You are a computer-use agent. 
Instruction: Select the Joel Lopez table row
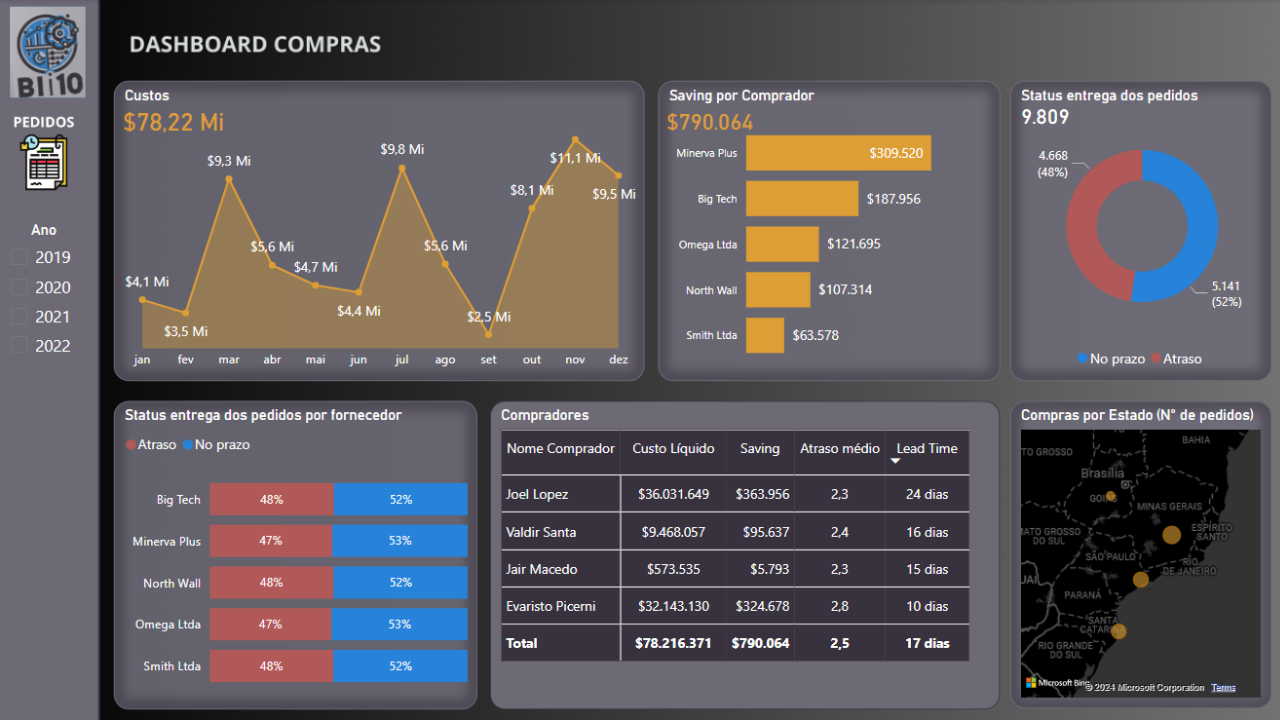point(537,494)
